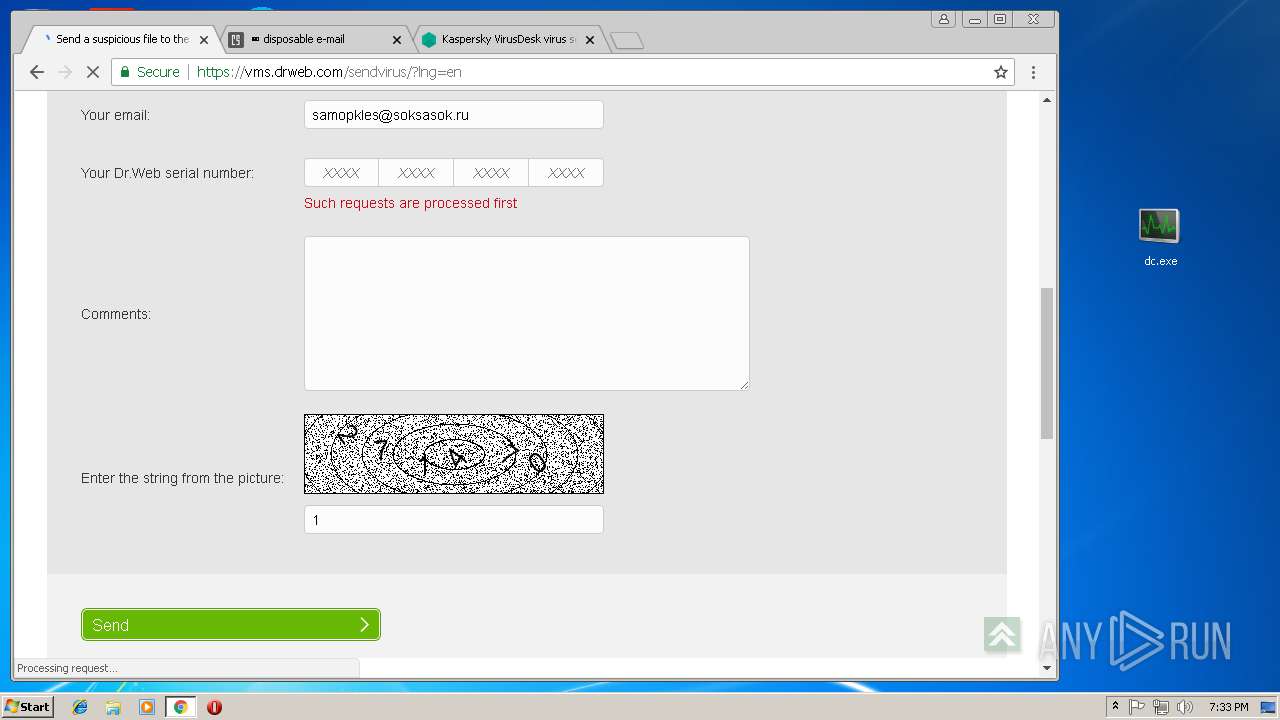The height and width of the screenshot is (720, 1280).
Task: Click the third serial number box
Action: click(491, 173)
